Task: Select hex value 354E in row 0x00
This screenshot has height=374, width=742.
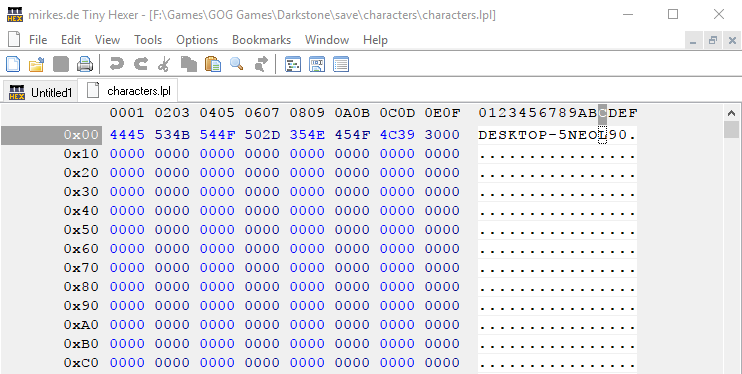Action: tap(307, 135)
